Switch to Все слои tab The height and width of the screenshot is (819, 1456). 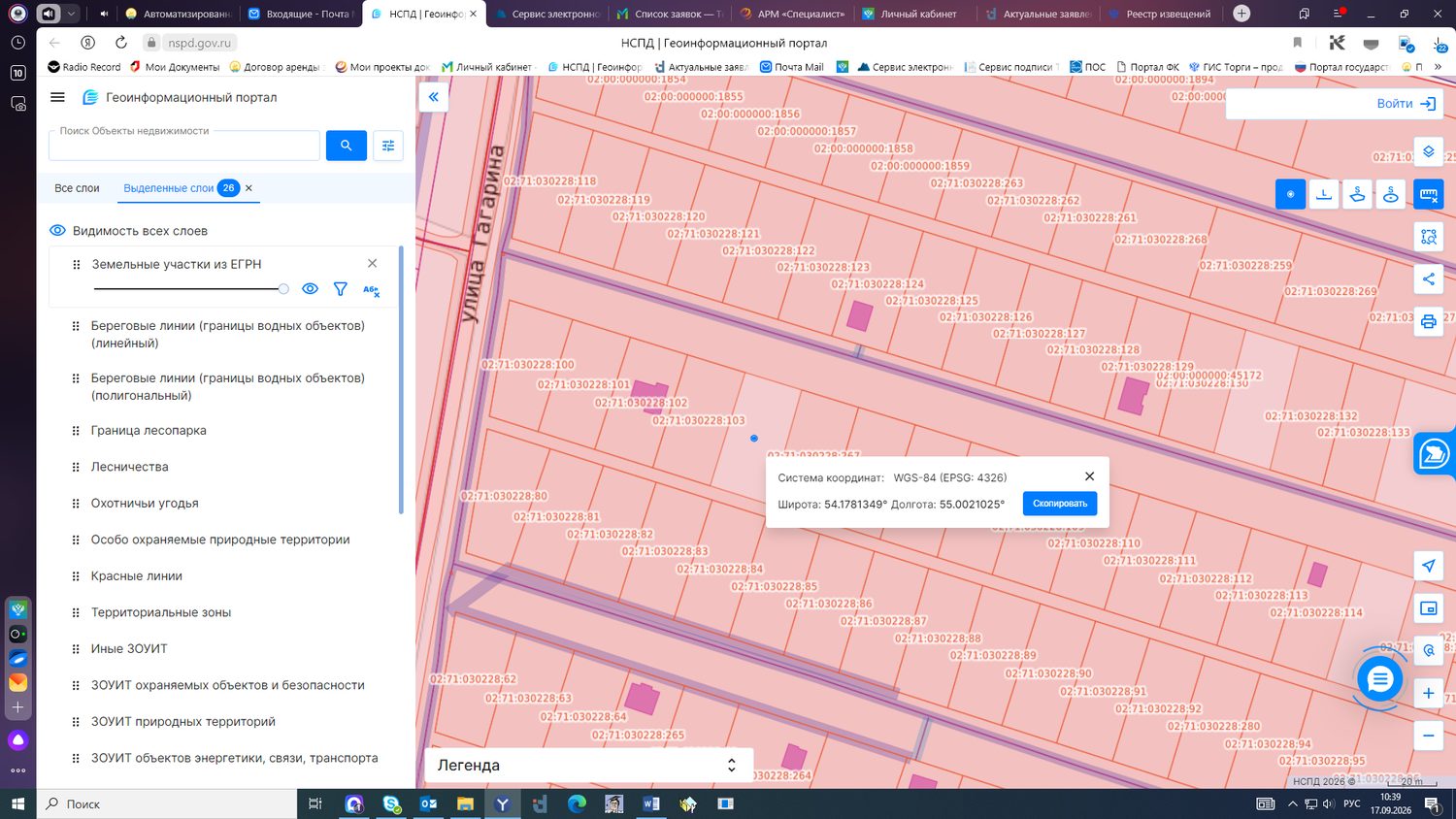pyautogui.click(x=77, y=188)
